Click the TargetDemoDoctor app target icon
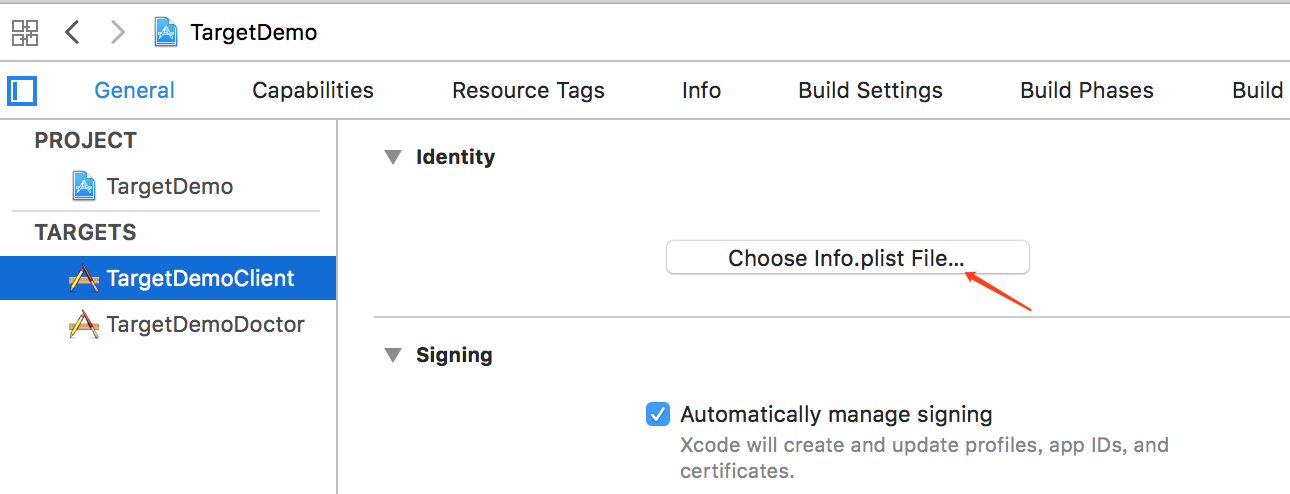Image resolution: width=1290 pixels, height=494 pixels. pyautogui.click(x=84, y=324)
